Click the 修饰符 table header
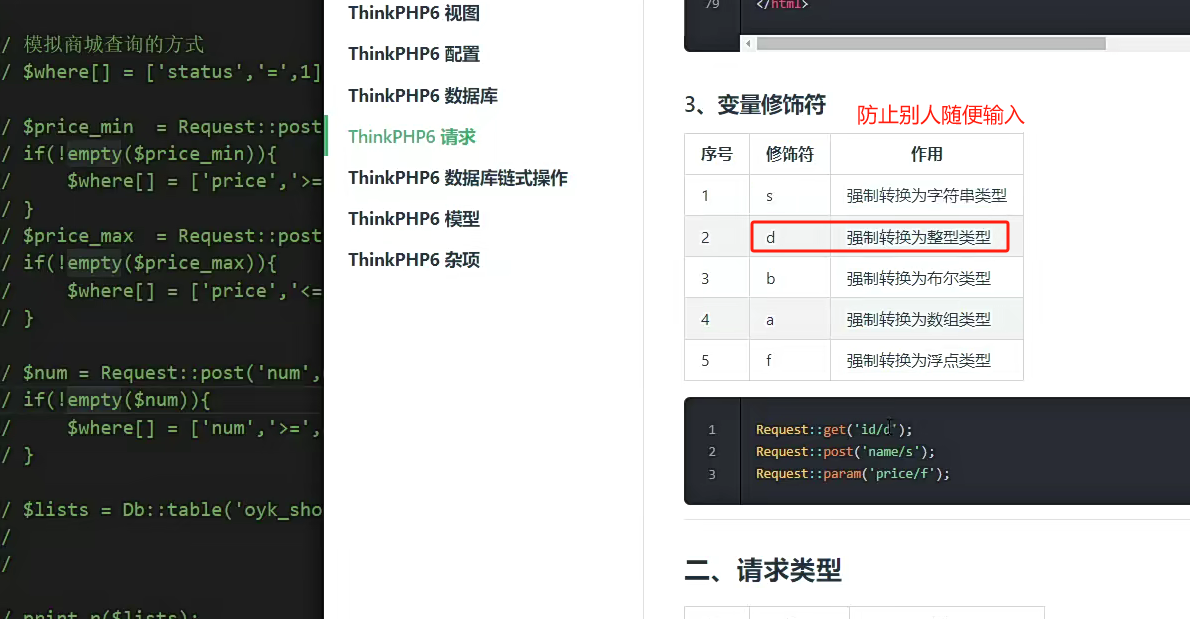Screen dimensions: 1190x619 (789, 154)
